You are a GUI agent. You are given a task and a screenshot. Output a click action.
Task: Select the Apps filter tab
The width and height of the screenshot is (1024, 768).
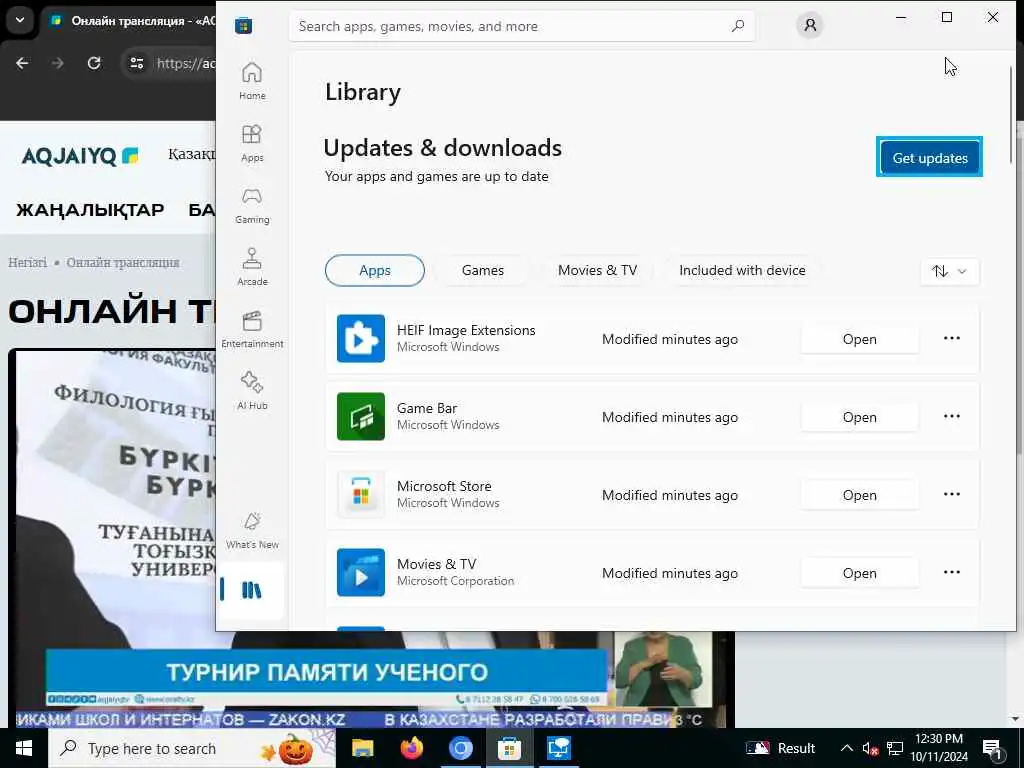click(x=375, y=270)
